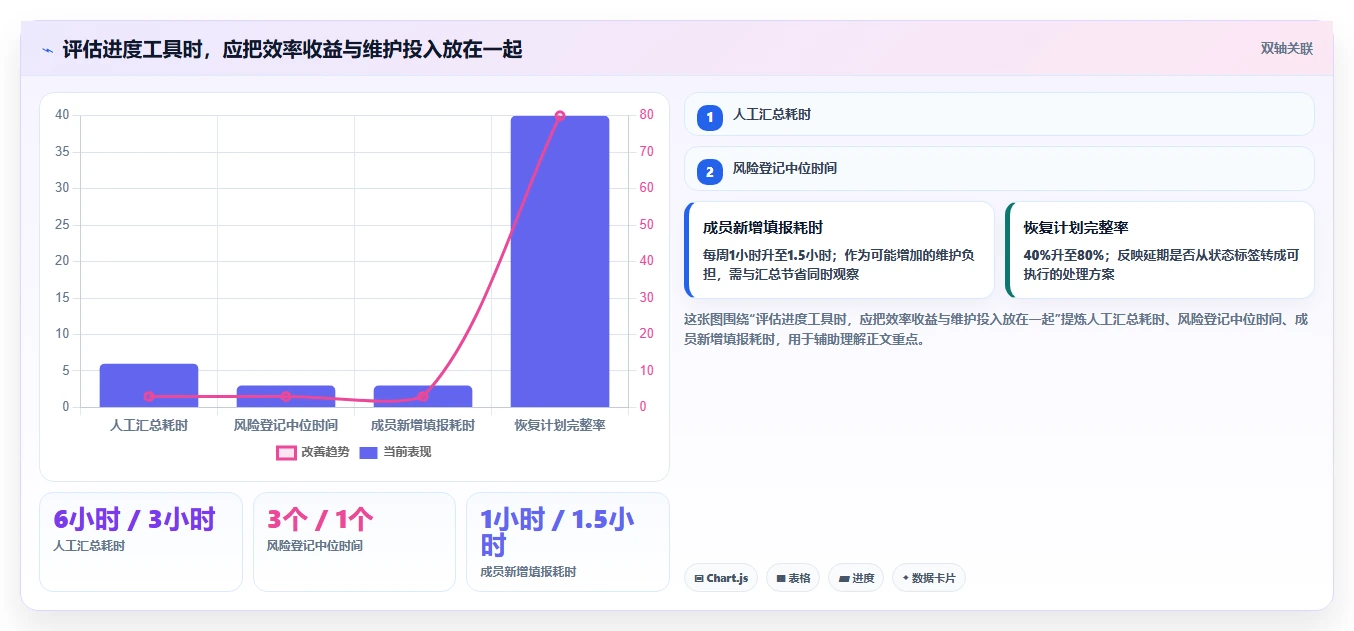1354x631 pixels.
Task: Click the 1小时 / 1.5小时 stat card
Action: pyautogui.click(x=568, y=542)
